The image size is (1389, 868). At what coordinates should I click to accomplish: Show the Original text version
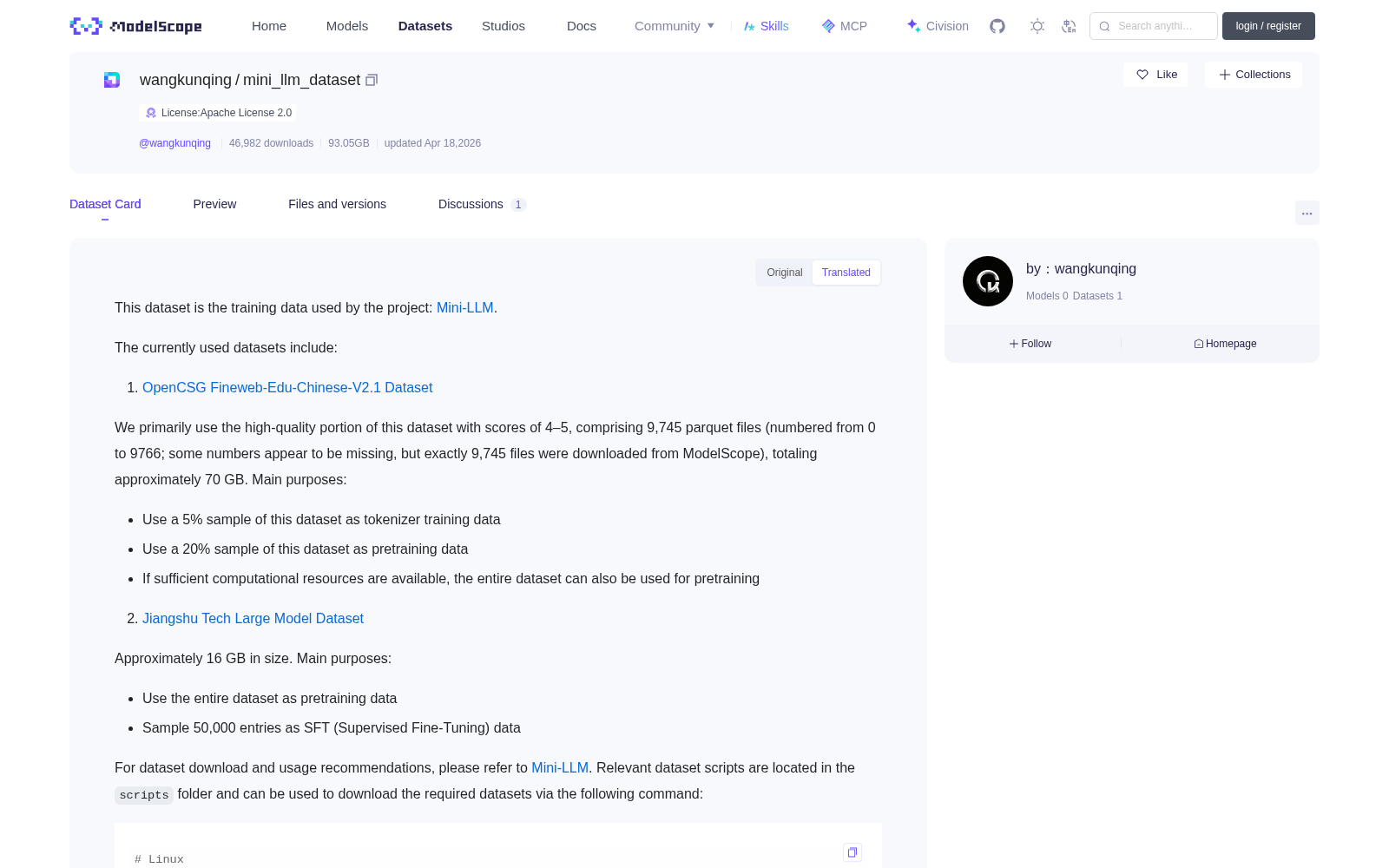pyautogui.click(x=785, y=273)
